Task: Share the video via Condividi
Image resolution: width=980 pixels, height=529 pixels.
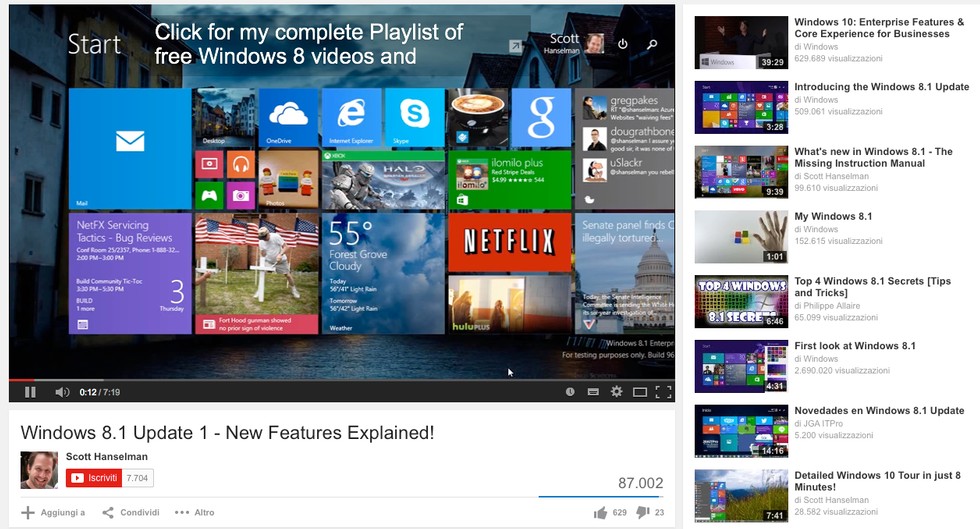Action: [x=131, y=512]
